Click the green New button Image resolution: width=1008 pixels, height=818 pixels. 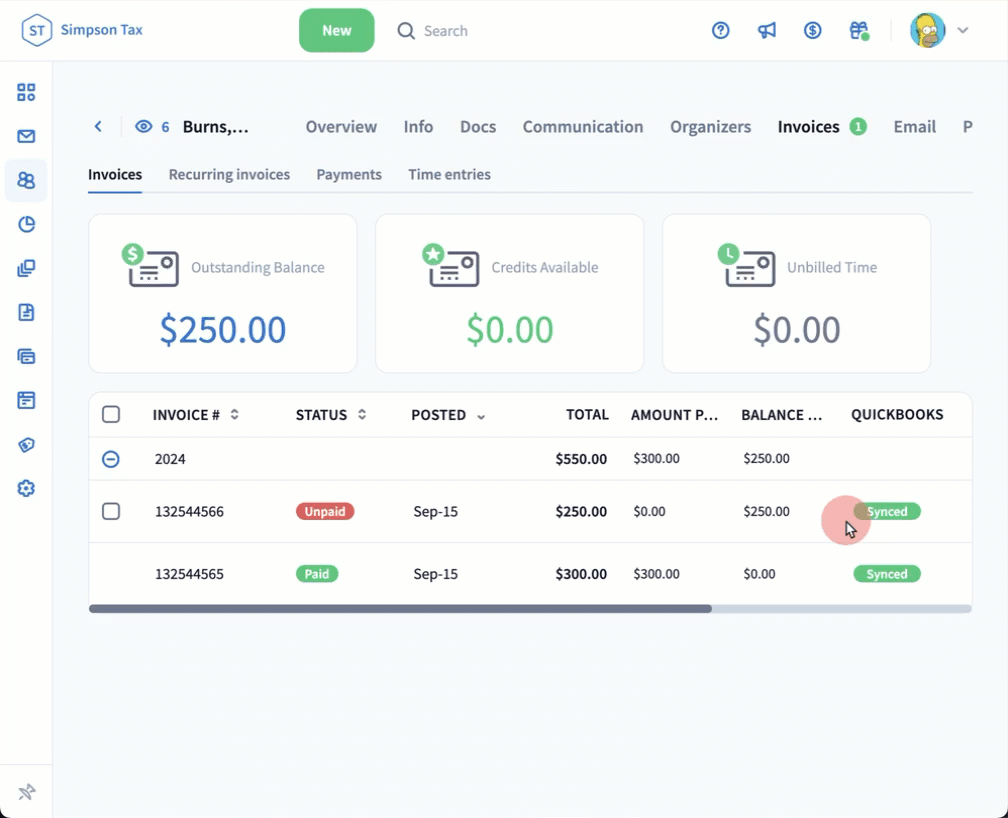pos(336,30)
